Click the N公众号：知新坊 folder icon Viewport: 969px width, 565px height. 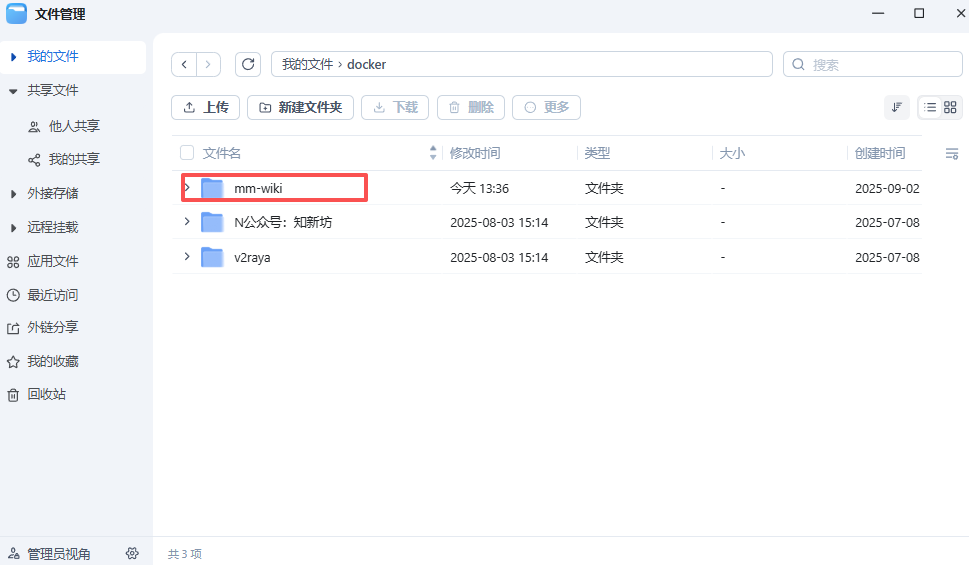coord(212,222)
